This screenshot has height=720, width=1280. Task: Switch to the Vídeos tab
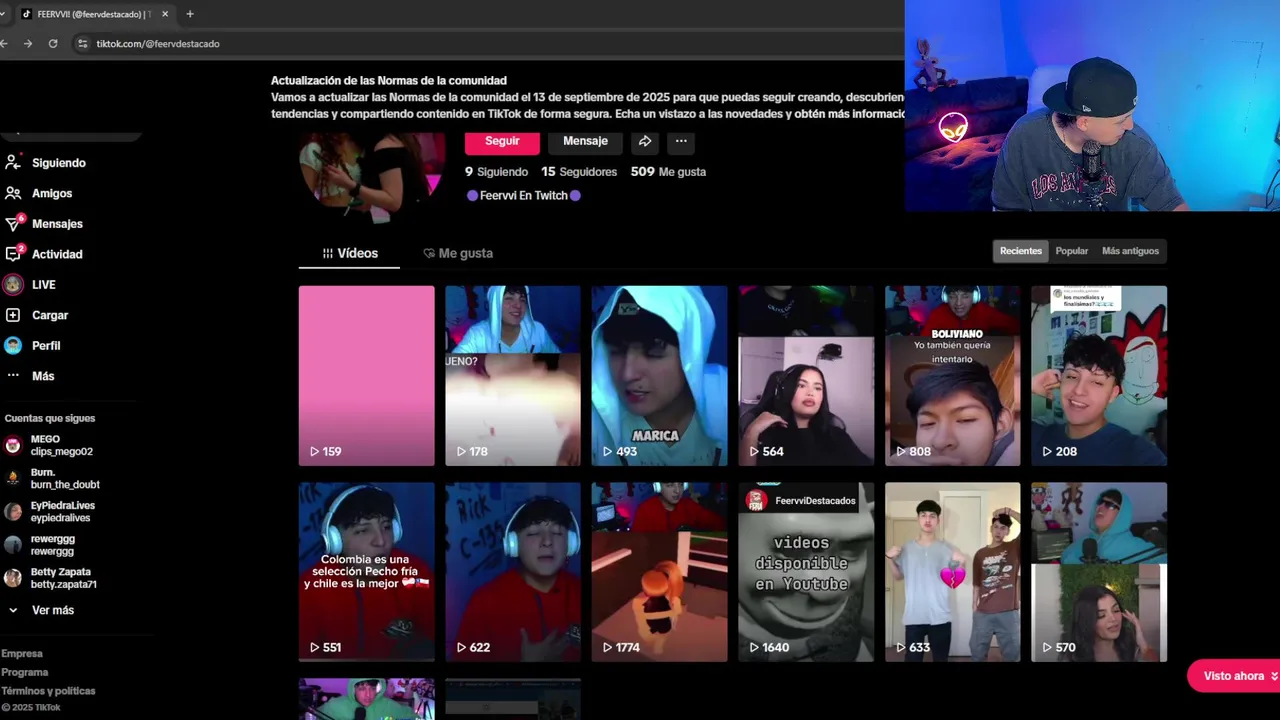pyautogui.click(x=349, y=253)
